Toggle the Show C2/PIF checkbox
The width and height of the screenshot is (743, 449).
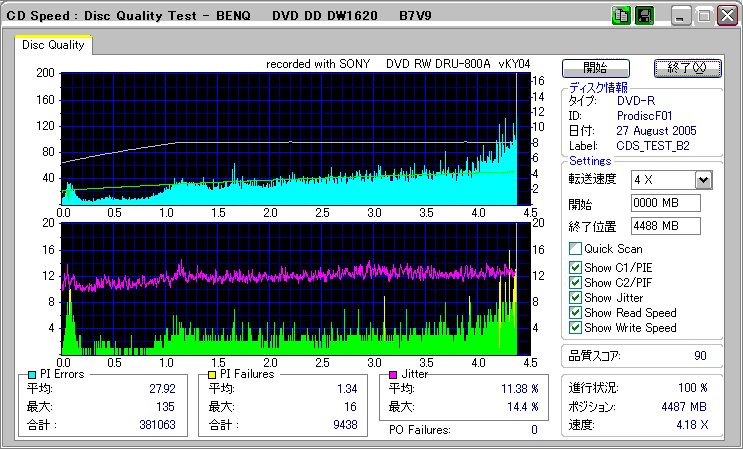(575, 283)
